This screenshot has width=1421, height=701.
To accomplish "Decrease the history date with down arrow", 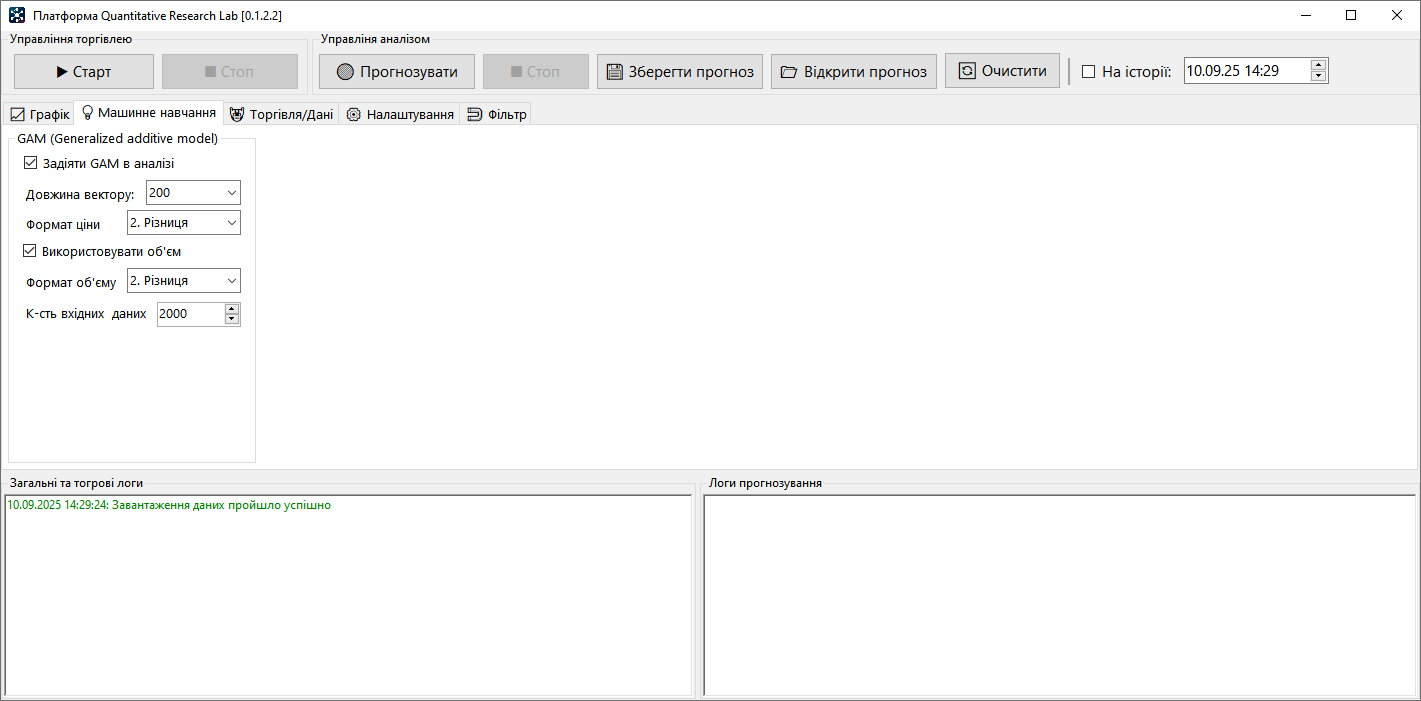I will pos(1318,76).
